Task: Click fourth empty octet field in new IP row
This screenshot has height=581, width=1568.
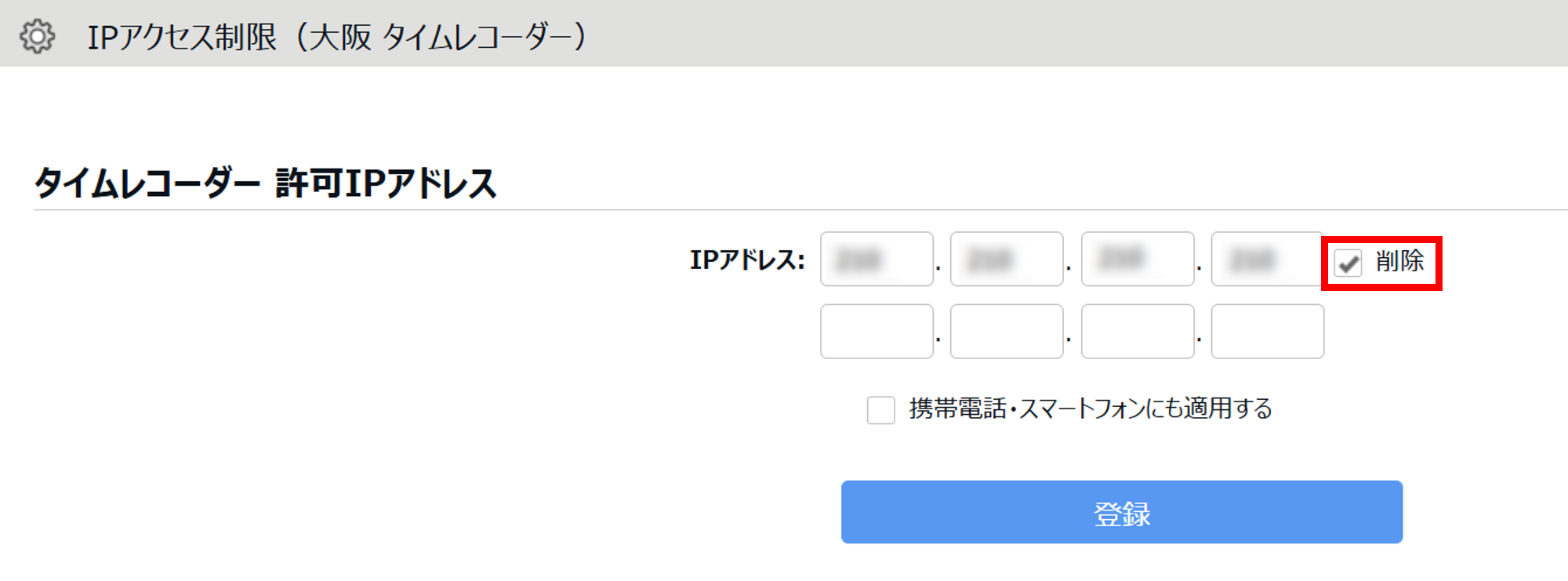Action: pos(1267,332)
